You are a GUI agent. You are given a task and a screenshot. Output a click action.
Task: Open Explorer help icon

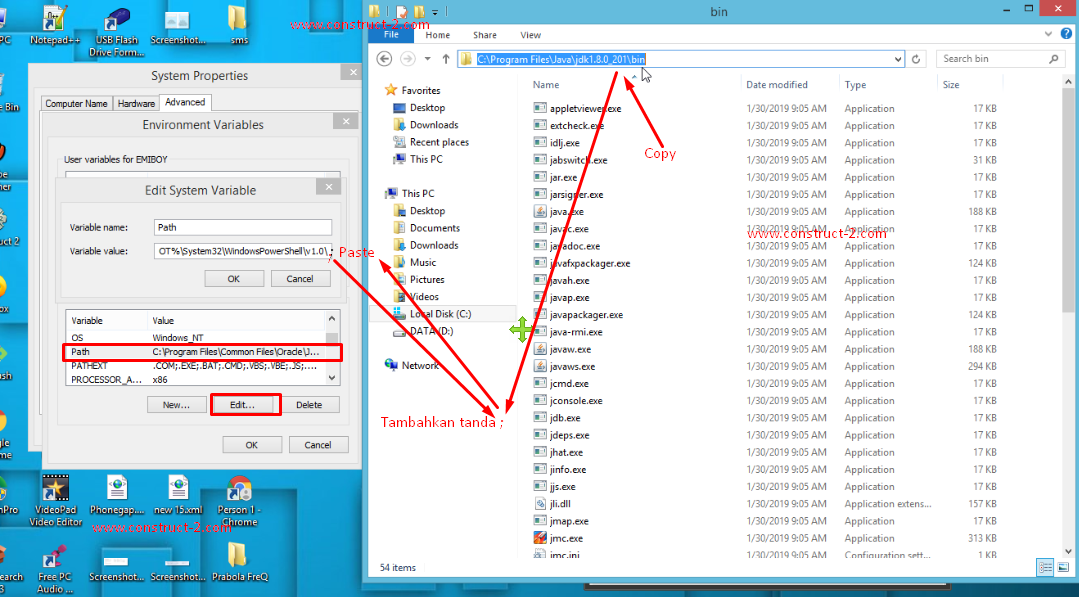pos(1067,33)
